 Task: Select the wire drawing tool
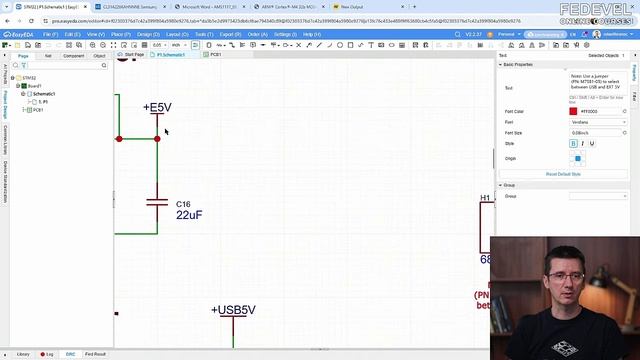[232, 45]
